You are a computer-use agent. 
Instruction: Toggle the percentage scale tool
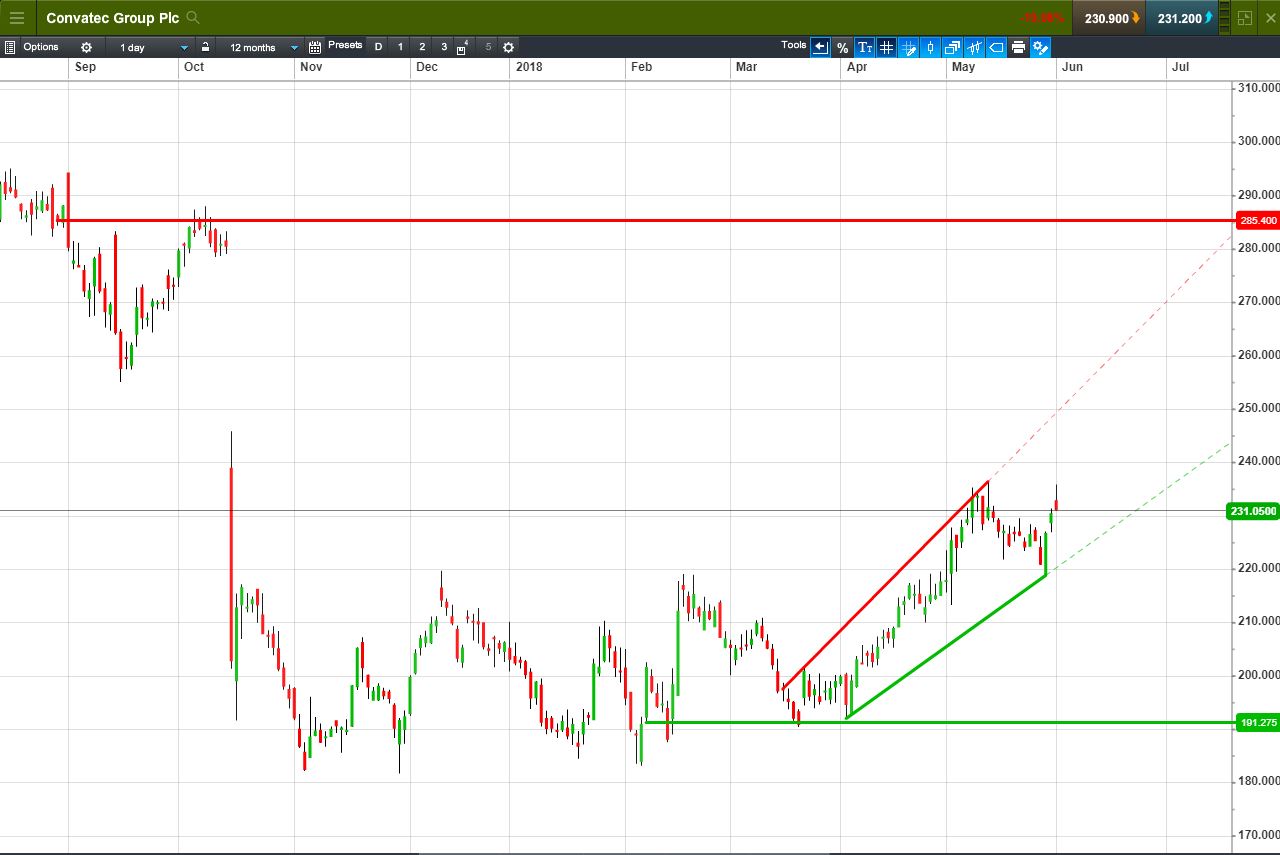coord(842,47)
